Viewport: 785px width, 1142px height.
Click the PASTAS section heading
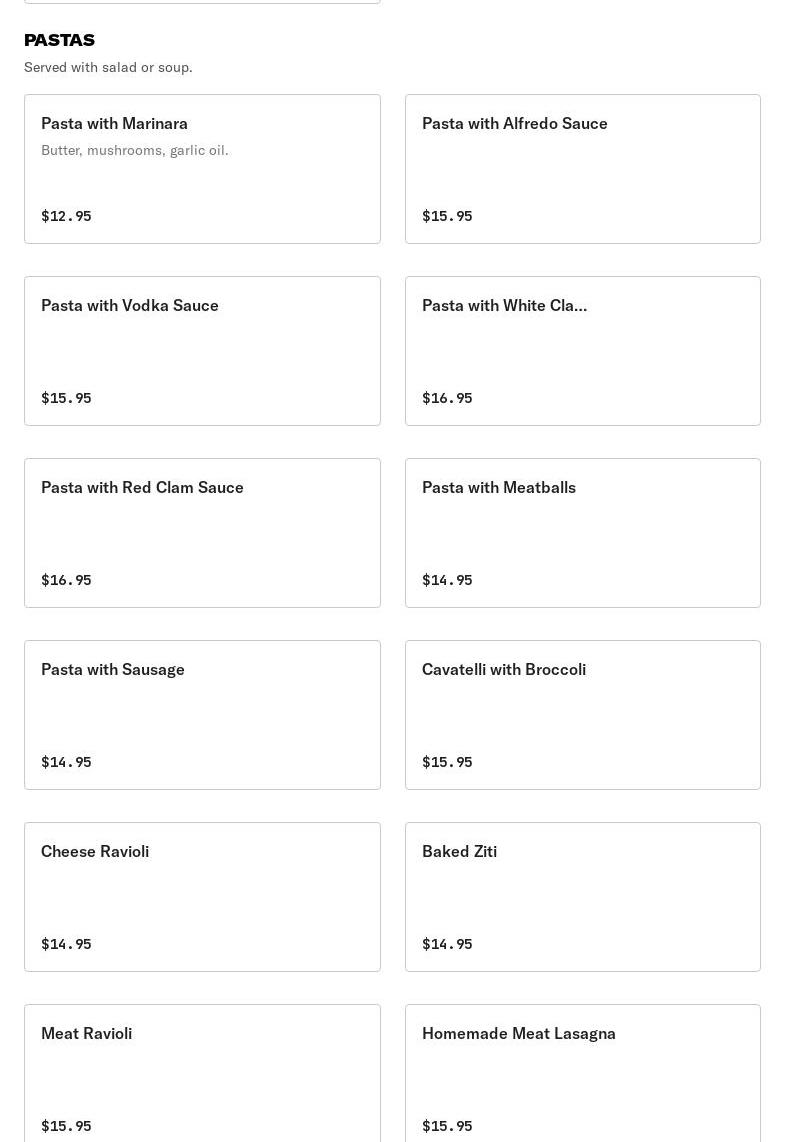click(60, 40)
